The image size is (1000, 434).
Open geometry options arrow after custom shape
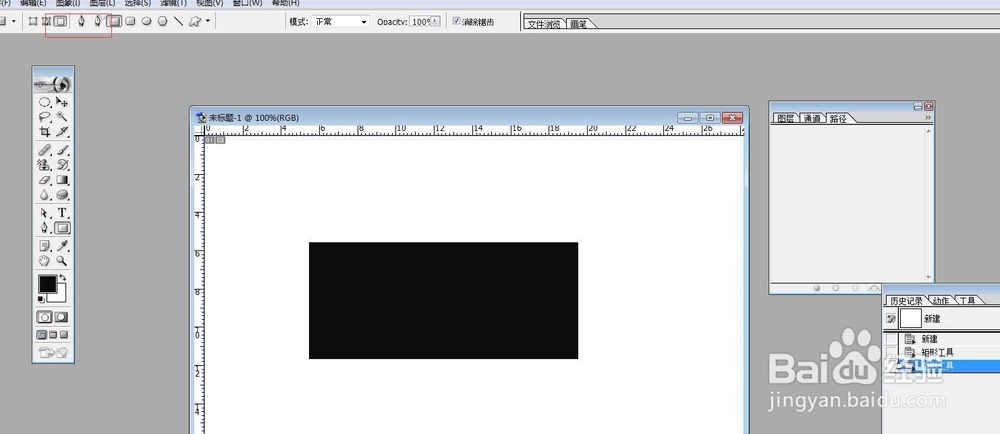(208, 22)
